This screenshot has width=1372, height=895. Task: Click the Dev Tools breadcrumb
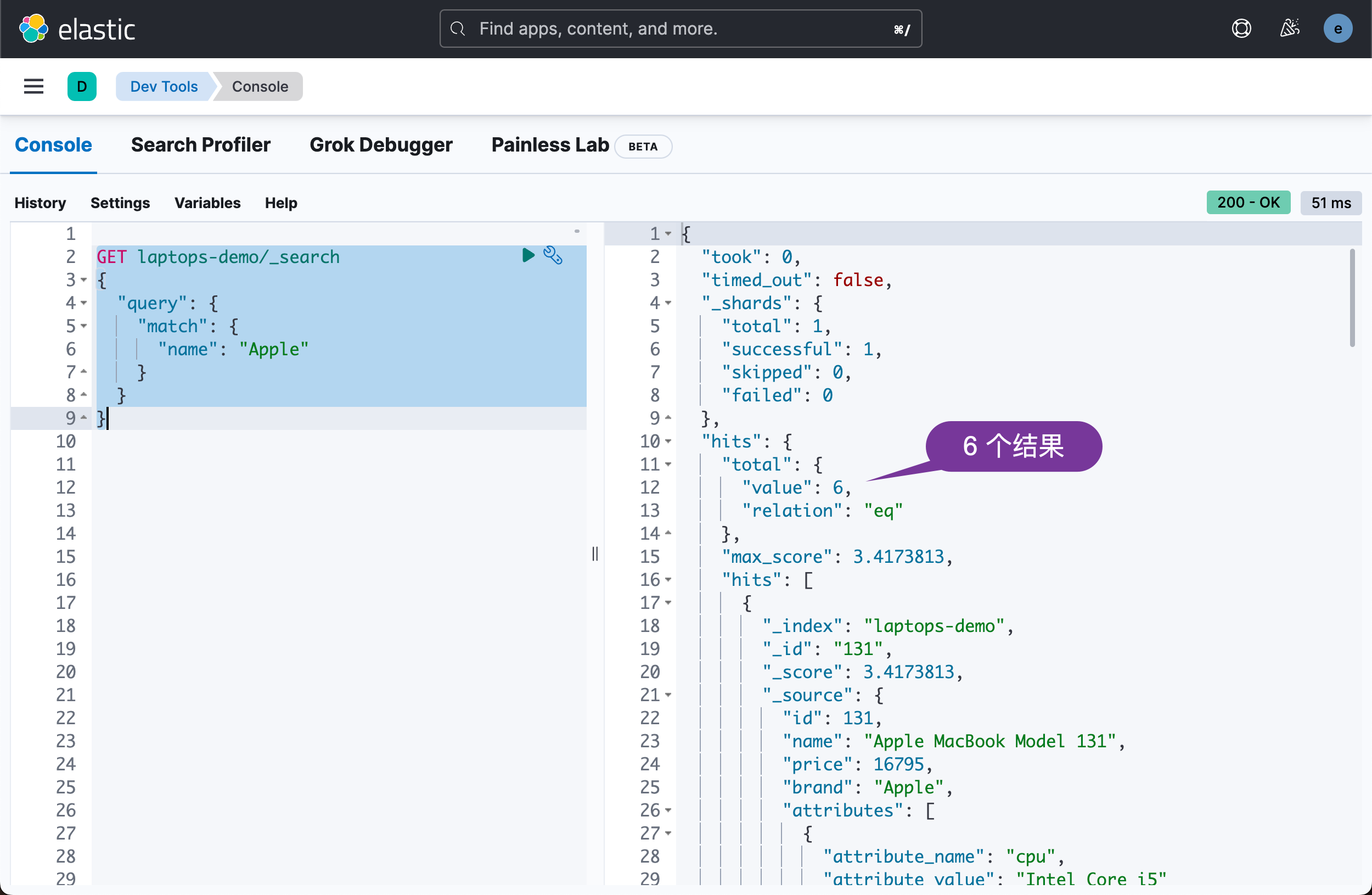coord(164,87)
